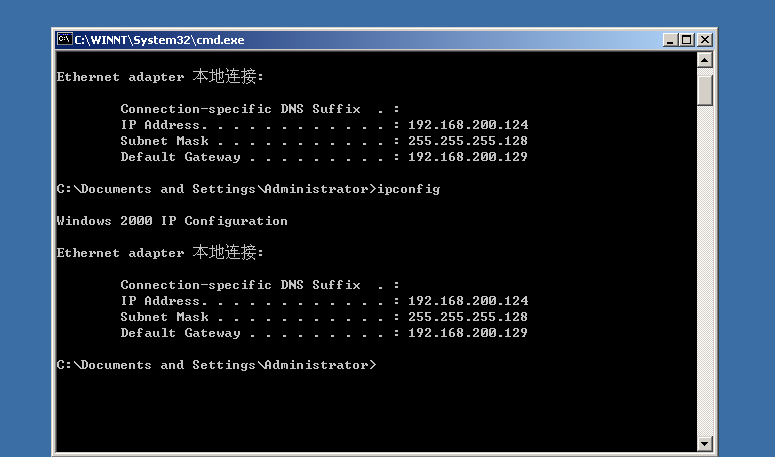Click the Ethernet adapter heading in the latest output

(x=160, y=253)
